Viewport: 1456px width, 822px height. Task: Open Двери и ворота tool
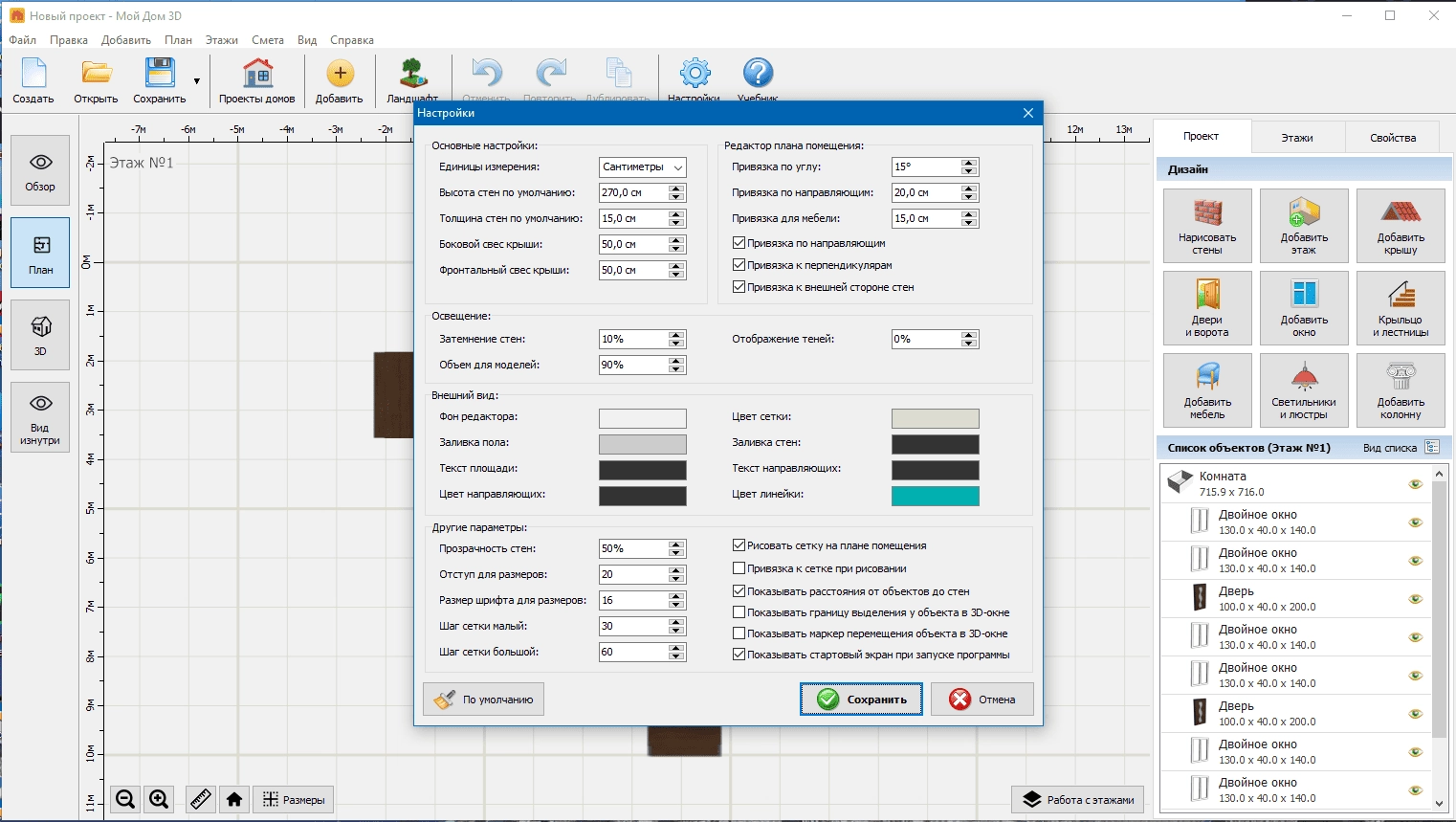(1207, 308)
